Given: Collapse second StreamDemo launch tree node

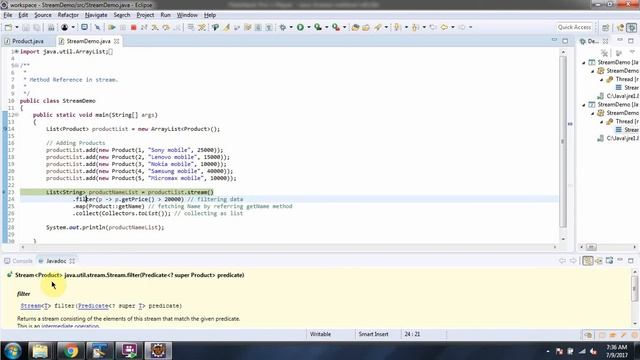Looking at the screenshot, I should point(584,105).
